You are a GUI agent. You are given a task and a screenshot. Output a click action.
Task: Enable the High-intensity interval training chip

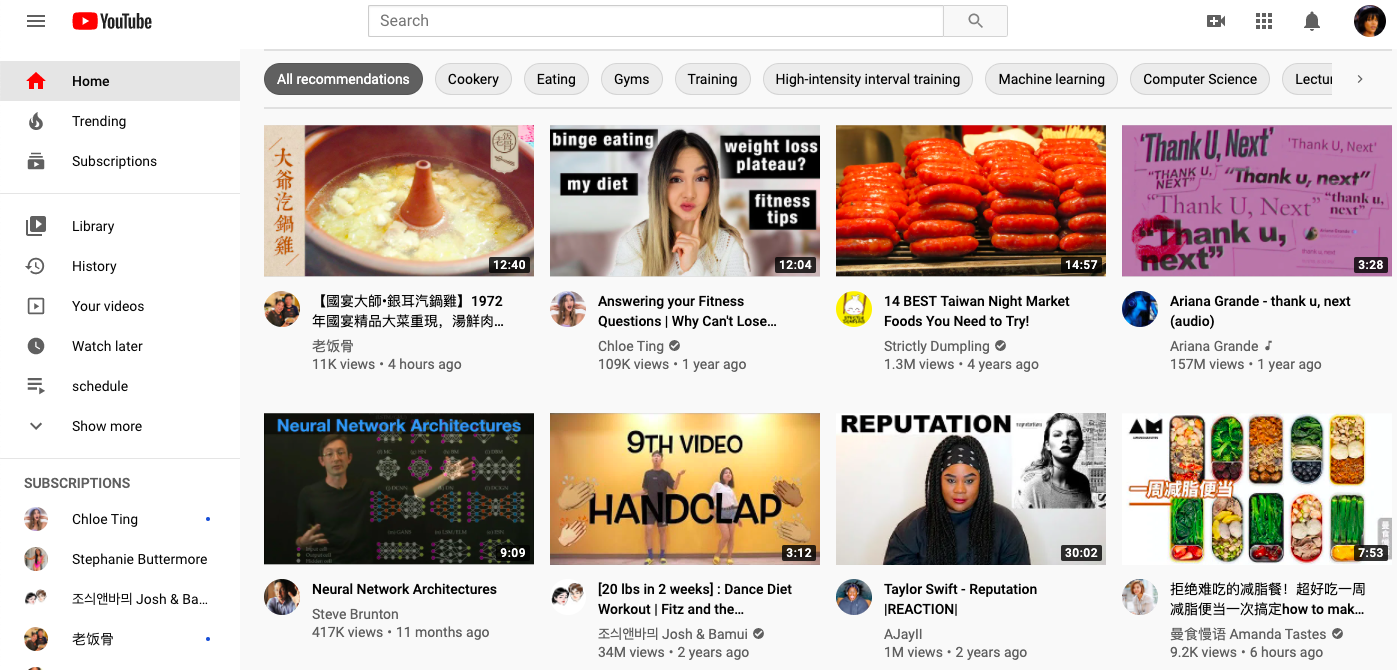pyautogui.click(x=867, y=79)
